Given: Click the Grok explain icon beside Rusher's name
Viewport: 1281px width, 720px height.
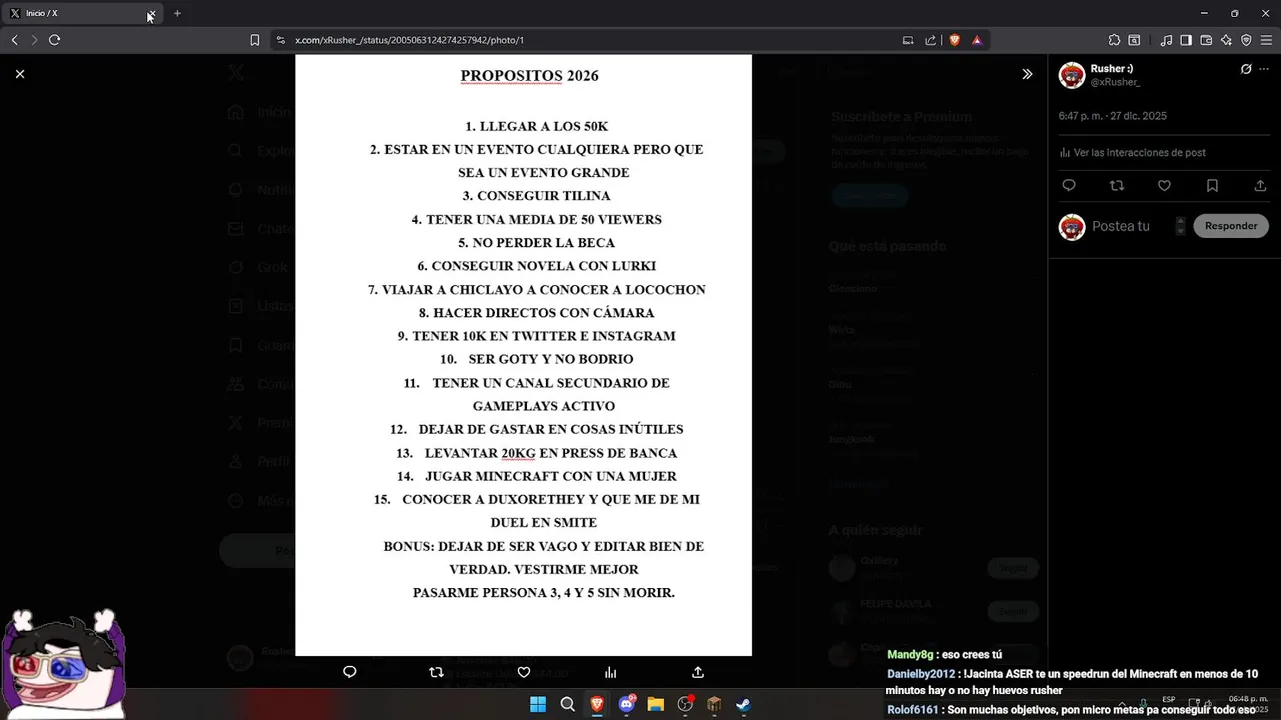Looking at the screenshot, I should [x=1246, y=69].
